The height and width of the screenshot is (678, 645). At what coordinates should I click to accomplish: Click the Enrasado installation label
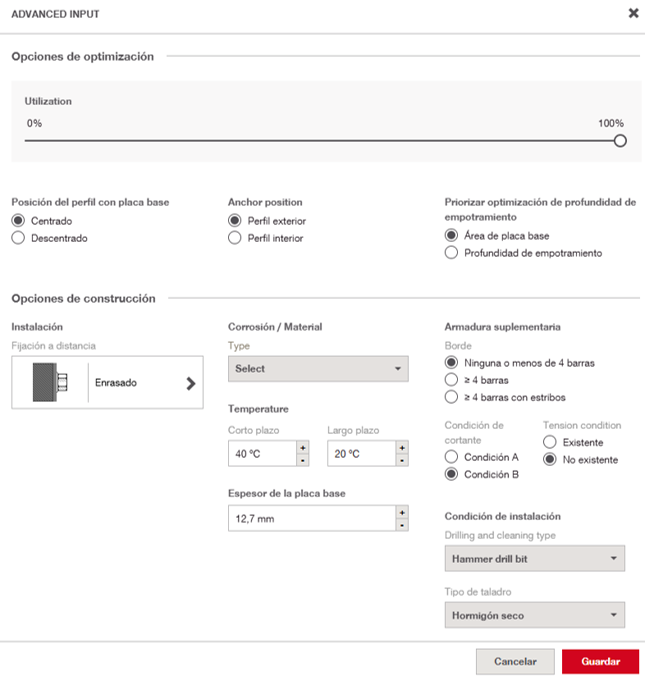click(x=116, y=383)
